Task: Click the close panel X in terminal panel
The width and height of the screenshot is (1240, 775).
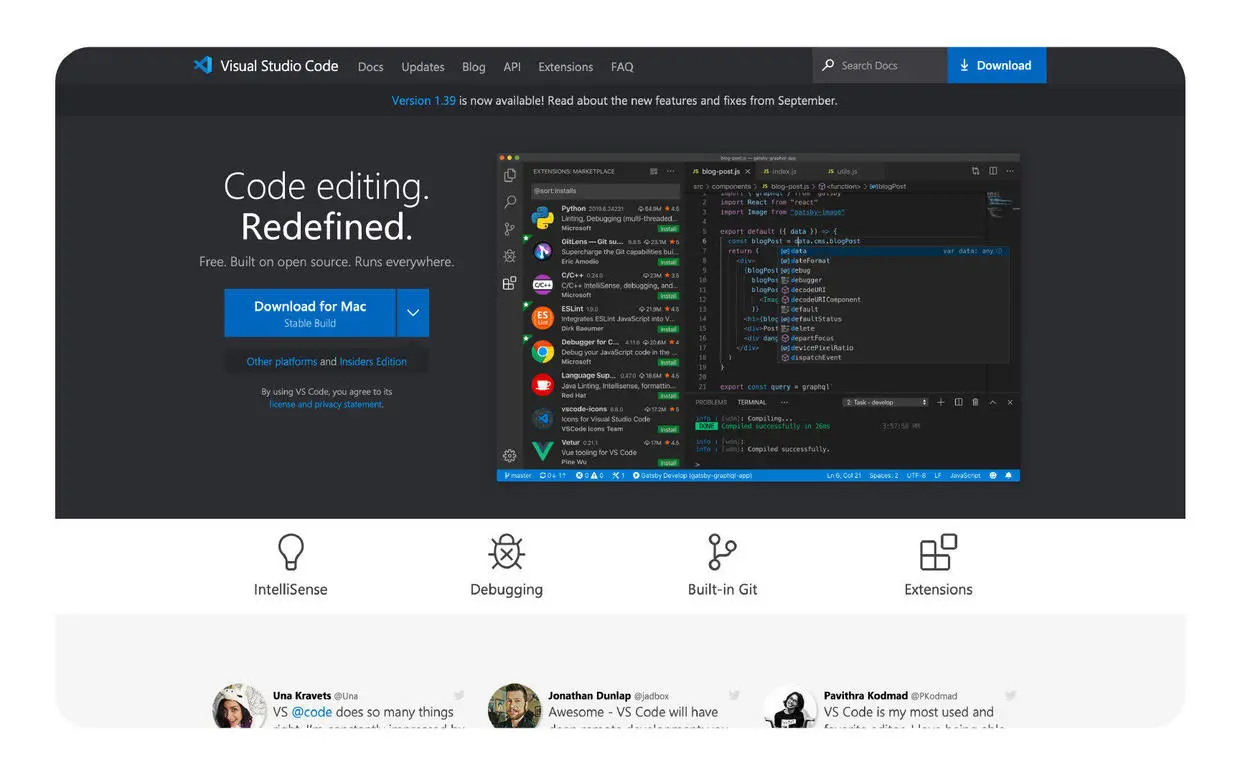Action: (1010, 402)
